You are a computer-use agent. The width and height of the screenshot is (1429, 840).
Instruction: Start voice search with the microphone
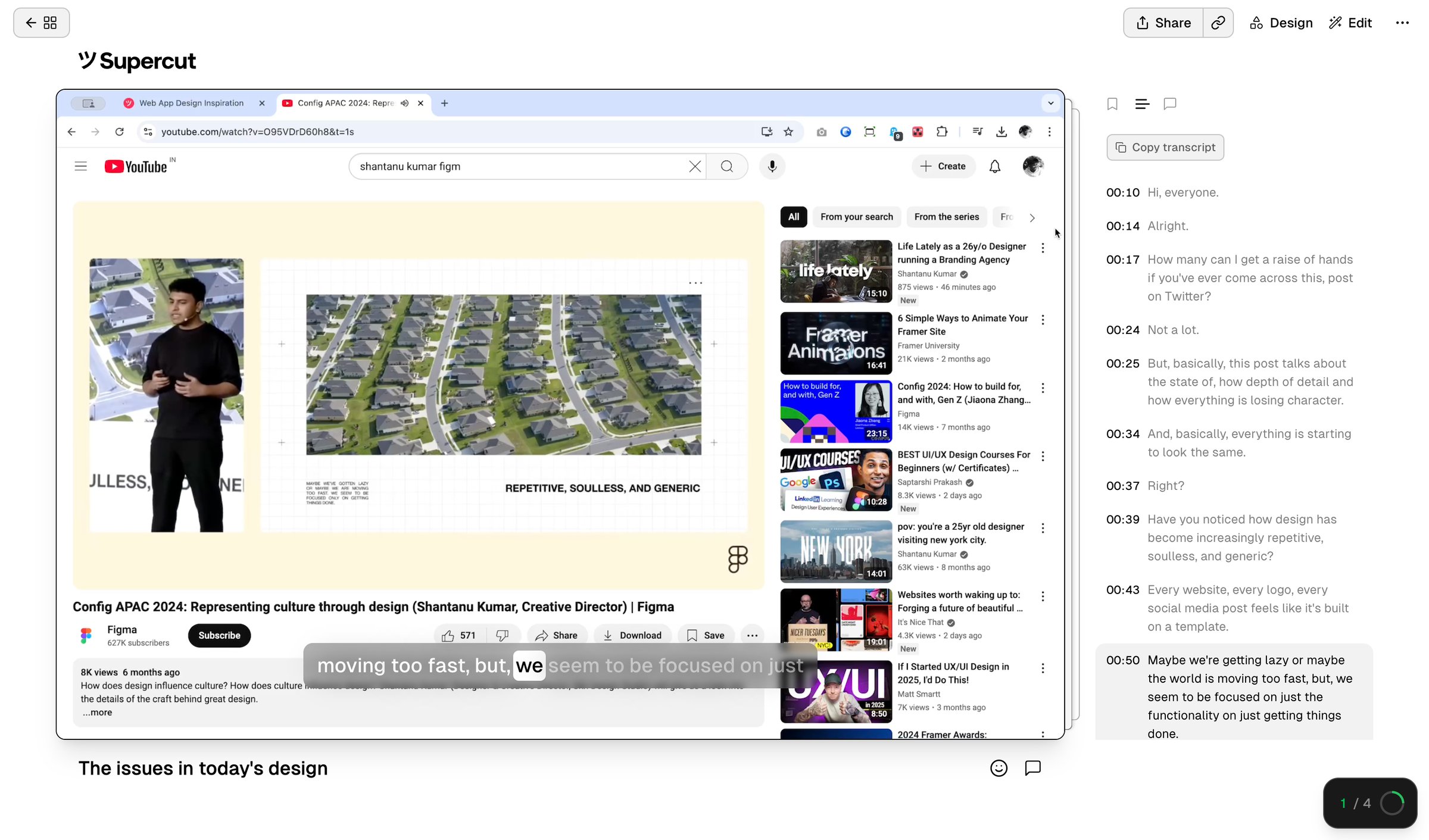(x=772, y=166)
